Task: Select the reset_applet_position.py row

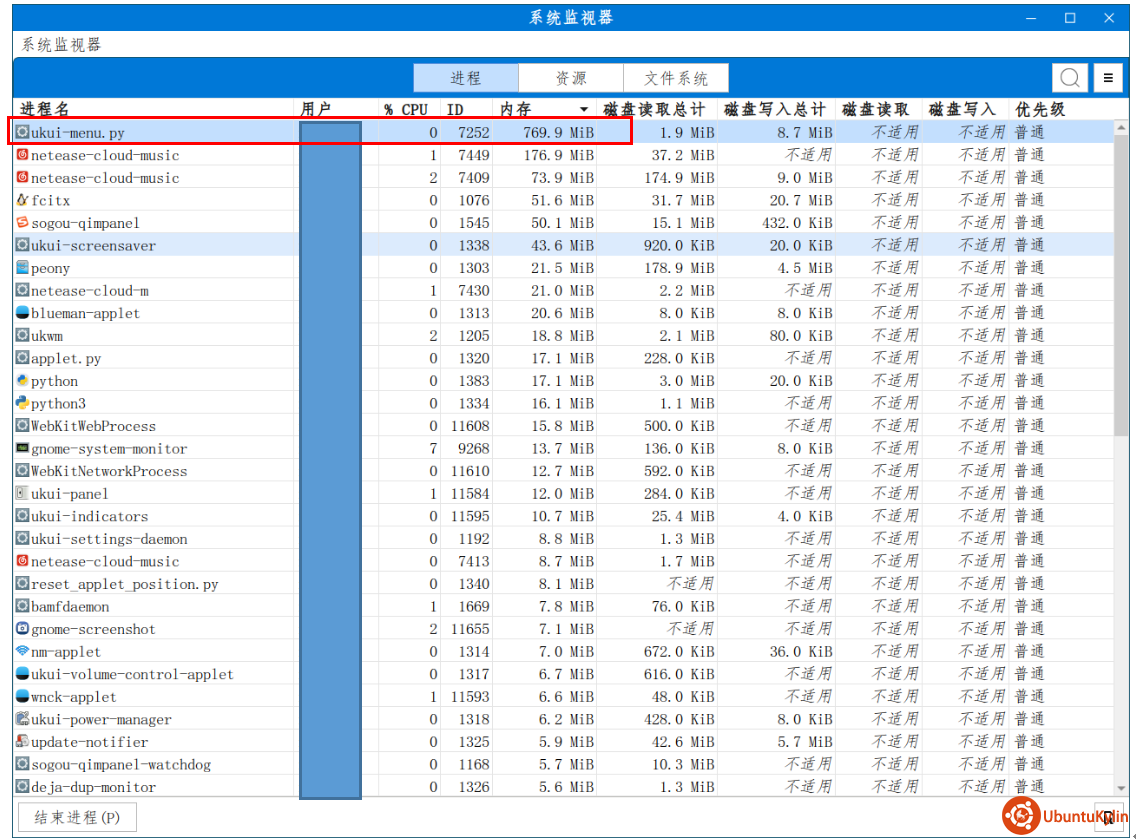Action: pos(564,583)
